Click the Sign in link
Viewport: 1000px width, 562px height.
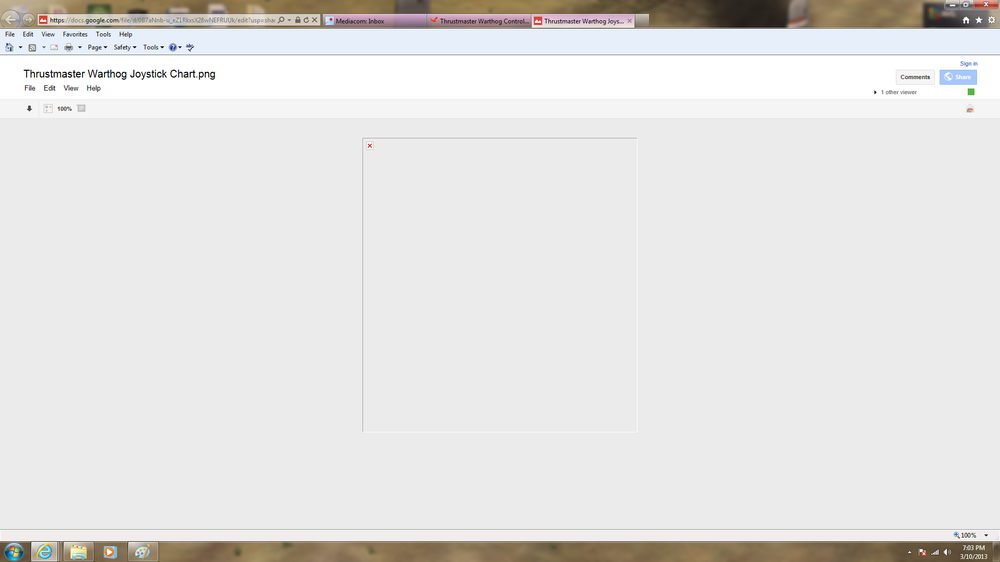point(968,64)
